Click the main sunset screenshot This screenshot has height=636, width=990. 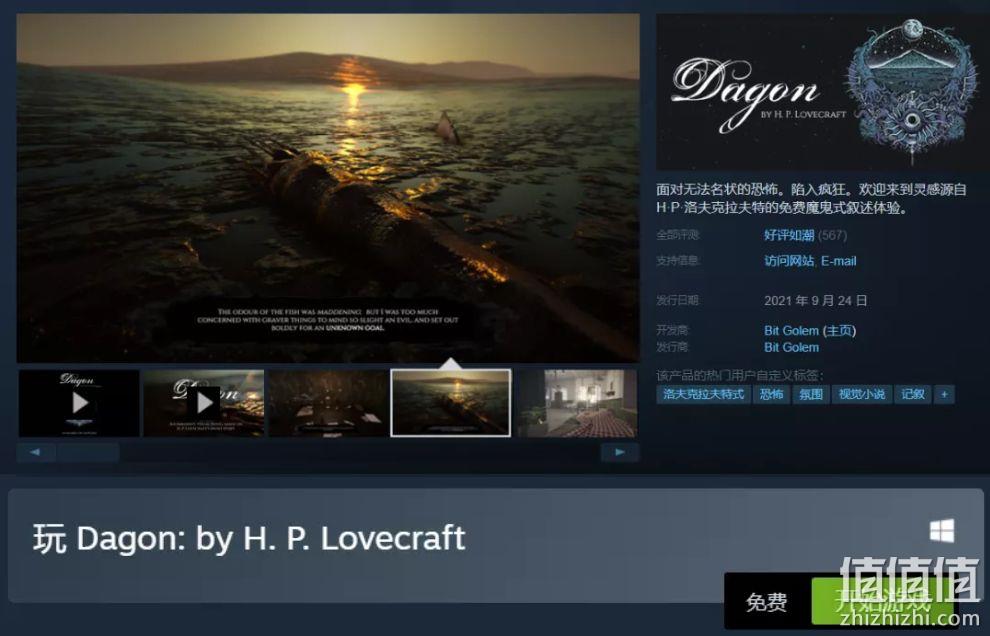point(328,188)
